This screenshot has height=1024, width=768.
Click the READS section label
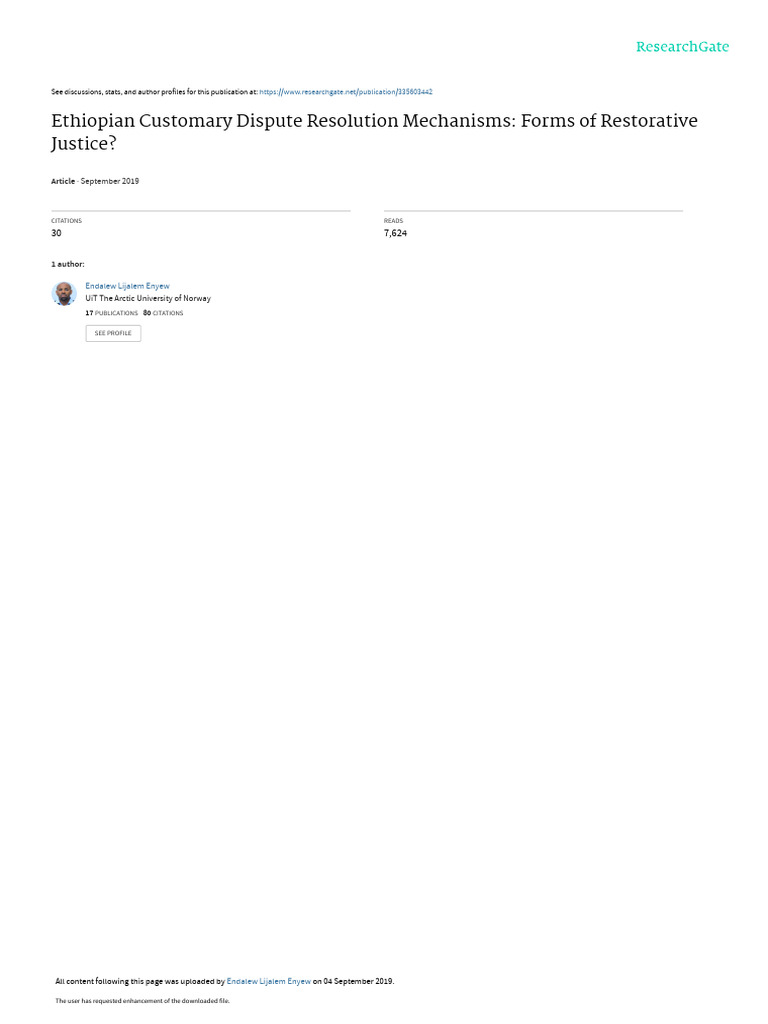(x=393, y=221)
